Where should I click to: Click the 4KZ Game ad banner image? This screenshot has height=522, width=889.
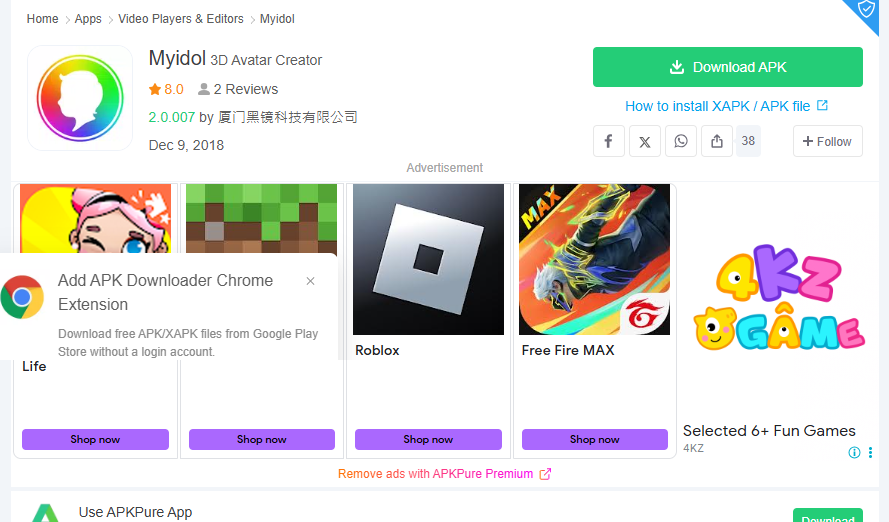779,297
